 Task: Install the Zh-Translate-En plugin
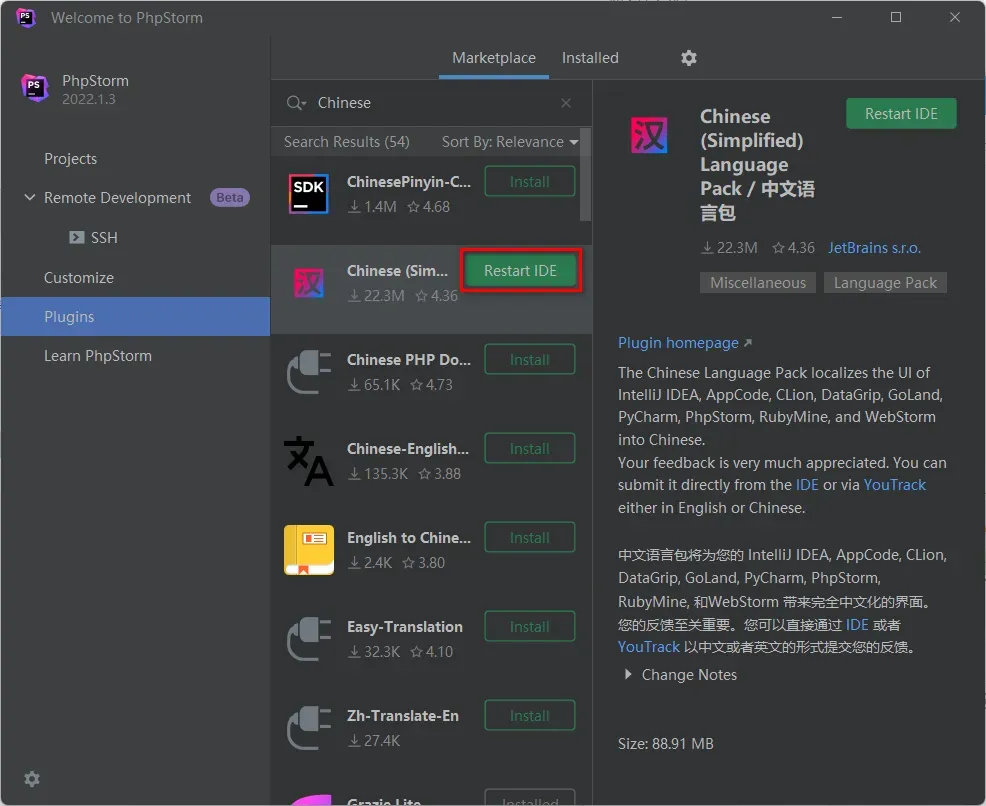pyautogui.click(x=529, y=715)
